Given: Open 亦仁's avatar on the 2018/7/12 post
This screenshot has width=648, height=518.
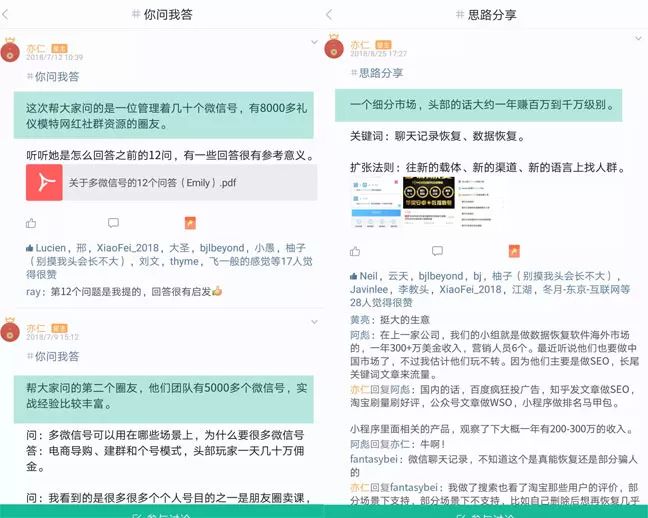Looking at the screenshot, I should [x=11, y=51].
